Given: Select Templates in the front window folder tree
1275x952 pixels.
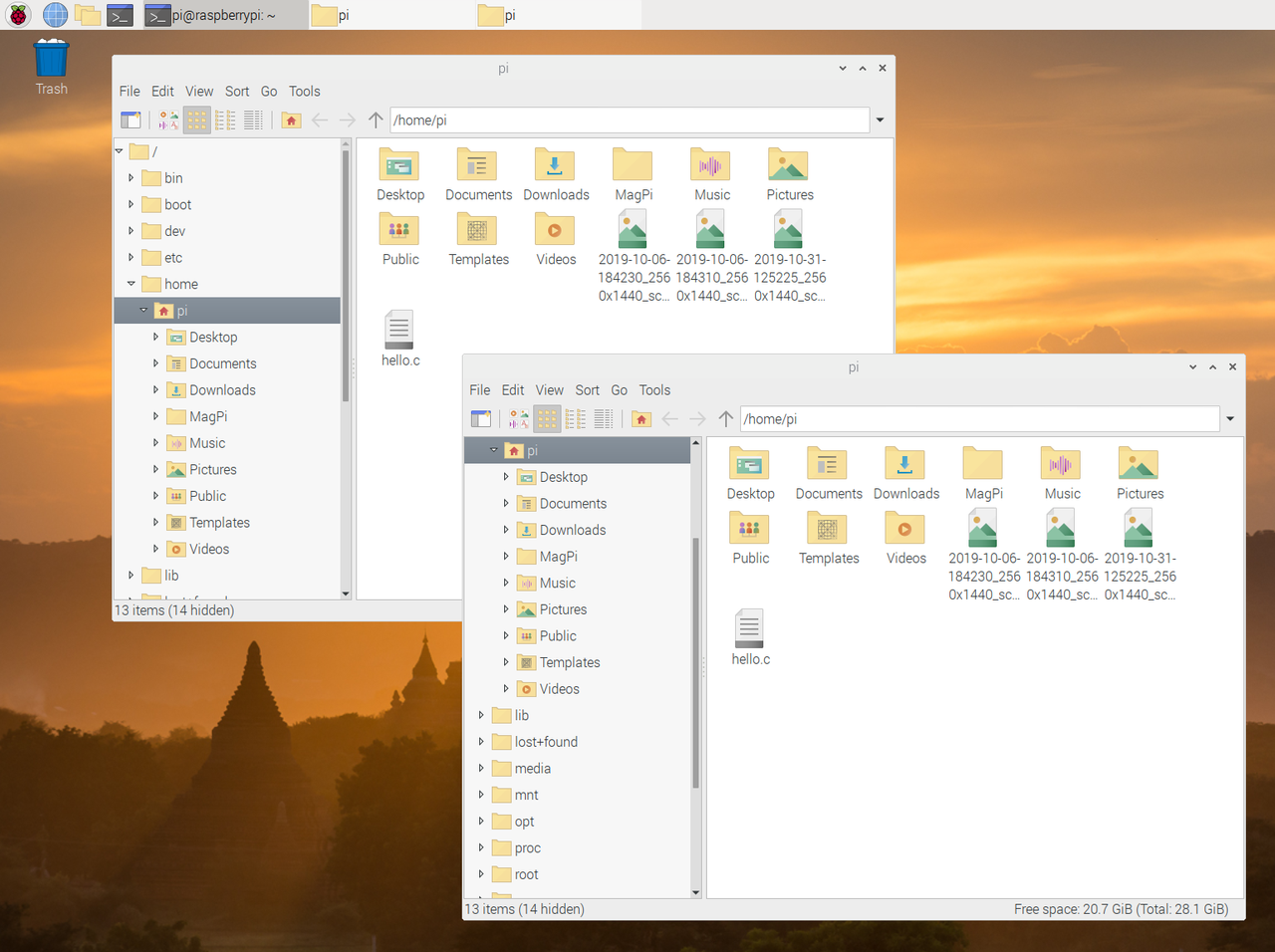Looking at the screenshot, I should point(569,662).
